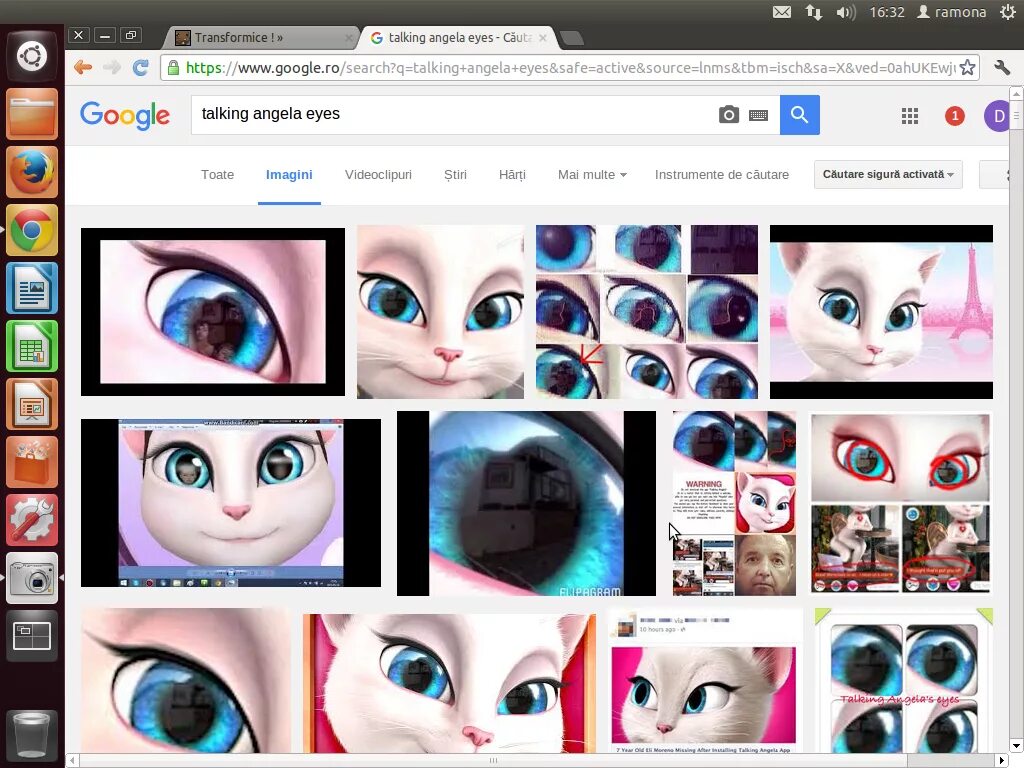The height and width of the screenshot is (768, 1024).
Task: Open session gear menu in panel
Action: click(1008, 12)
